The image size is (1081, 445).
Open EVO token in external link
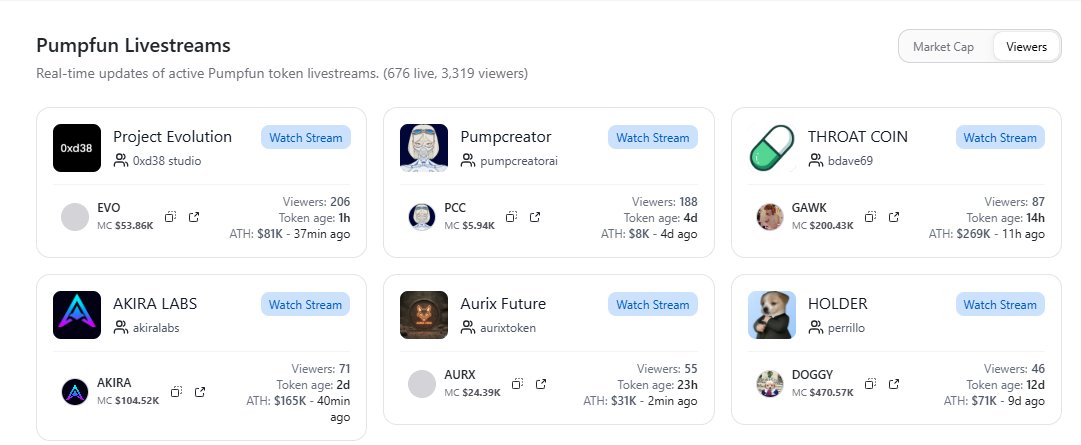[194, 217]
